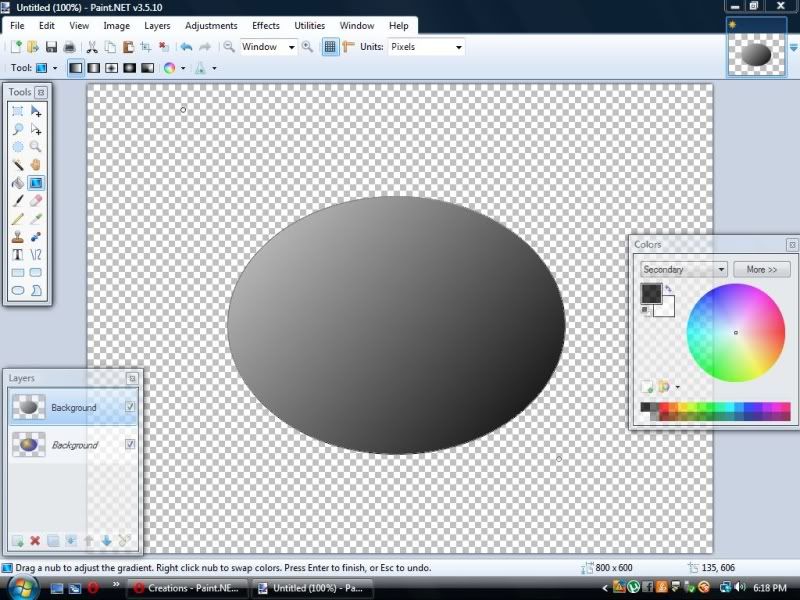This screenshot has width=800, height=600.
Task: Select the Rectangle Select tool
Action: click(18, 111)
